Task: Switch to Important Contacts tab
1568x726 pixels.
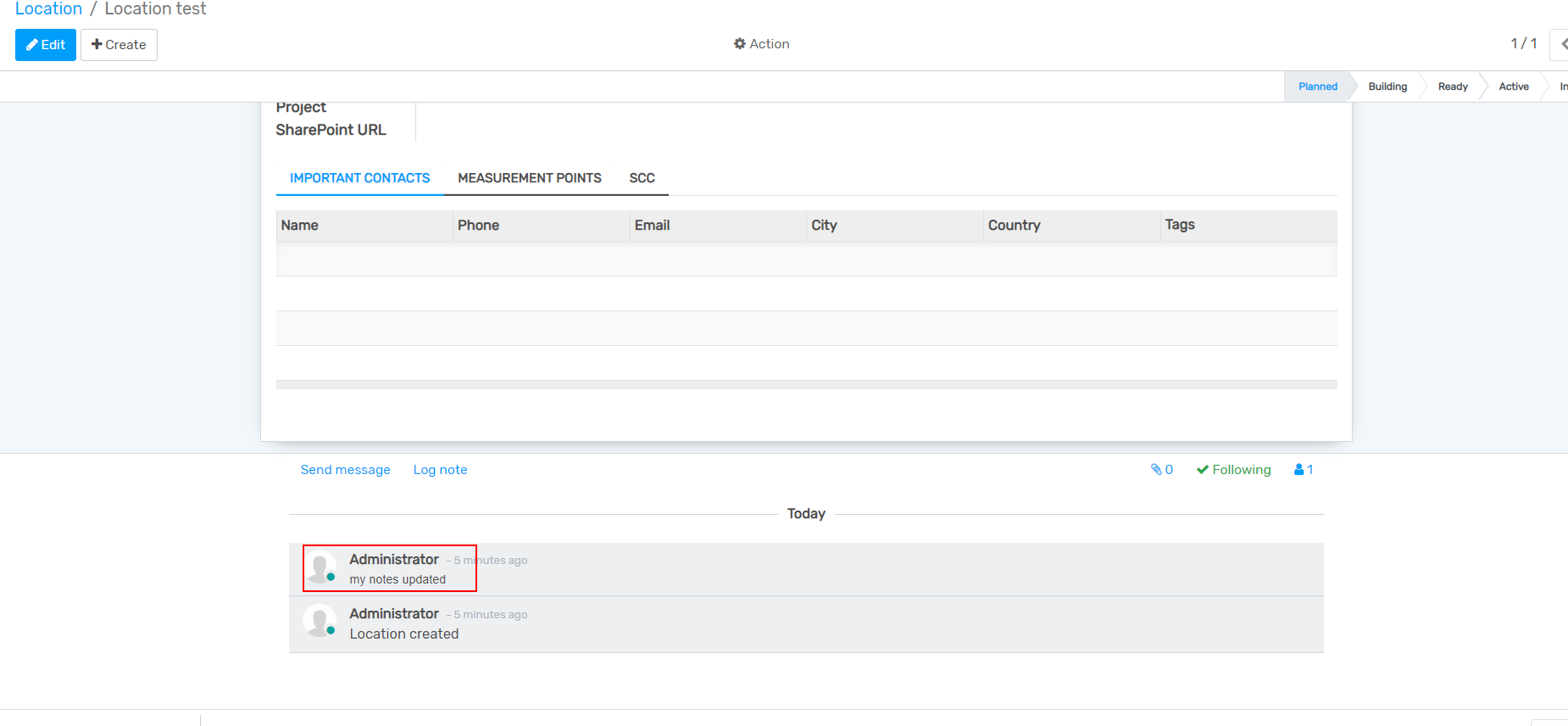Action: (359, 178)
